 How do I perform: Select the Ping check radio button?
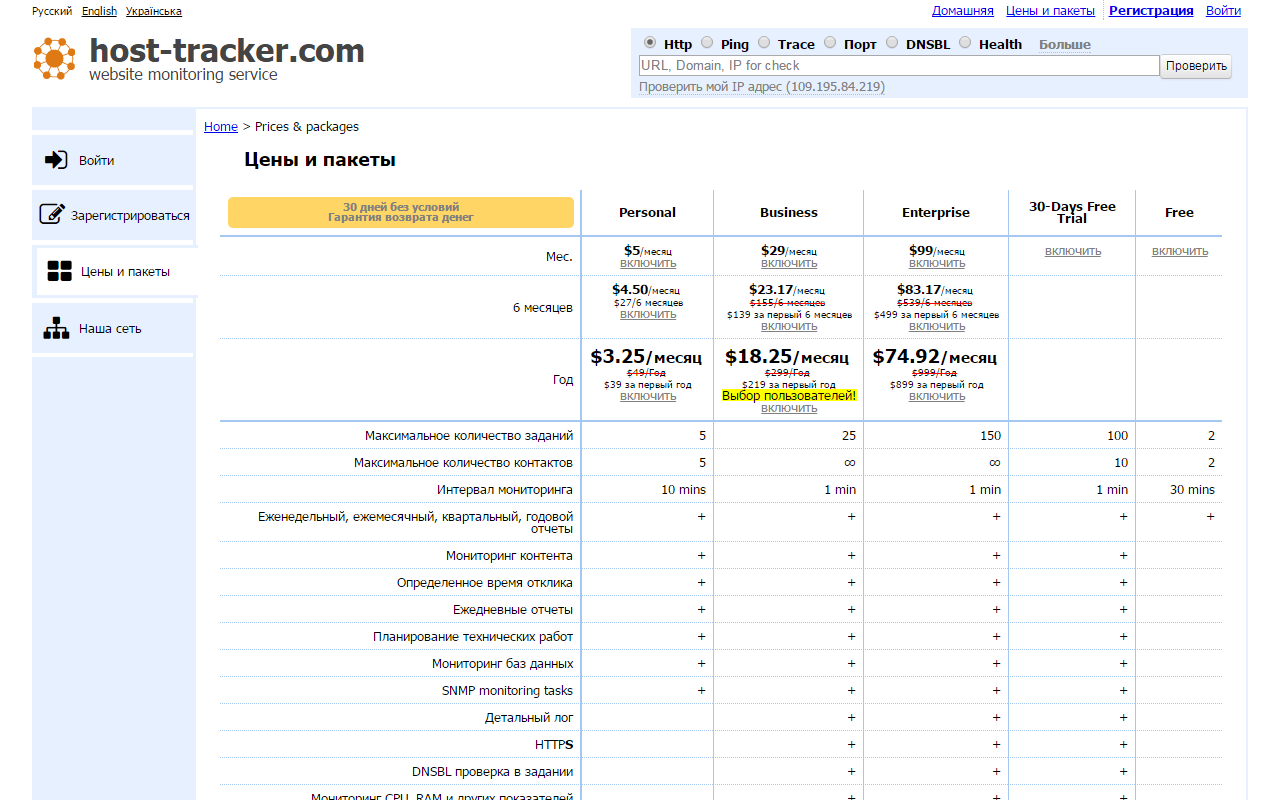pyautogui.click(x=707, y=43)
